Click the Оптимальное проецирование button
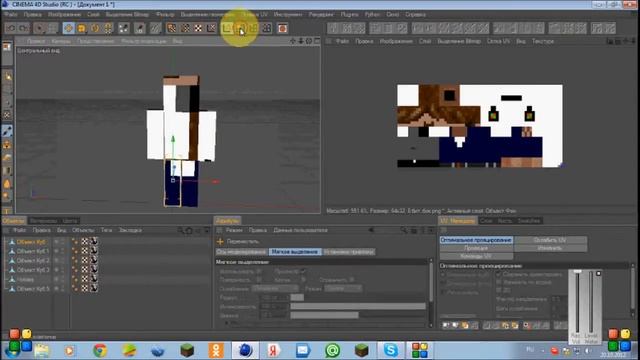 point(476,240)
